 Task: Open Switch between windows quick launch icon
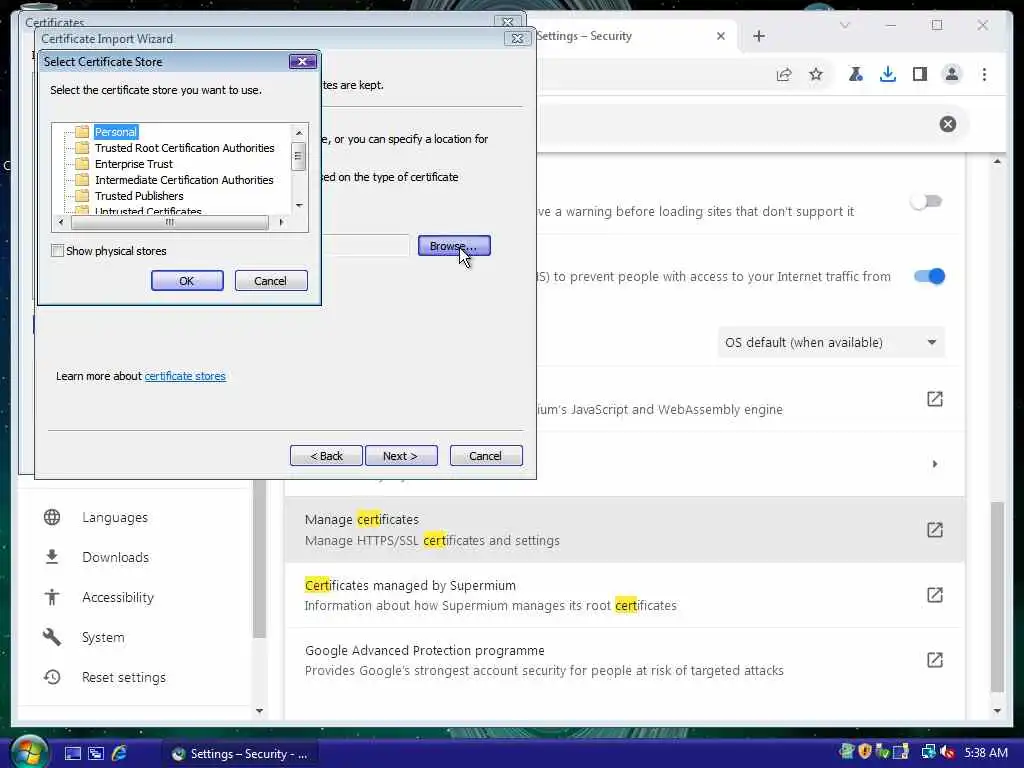[x=96, y=754]
